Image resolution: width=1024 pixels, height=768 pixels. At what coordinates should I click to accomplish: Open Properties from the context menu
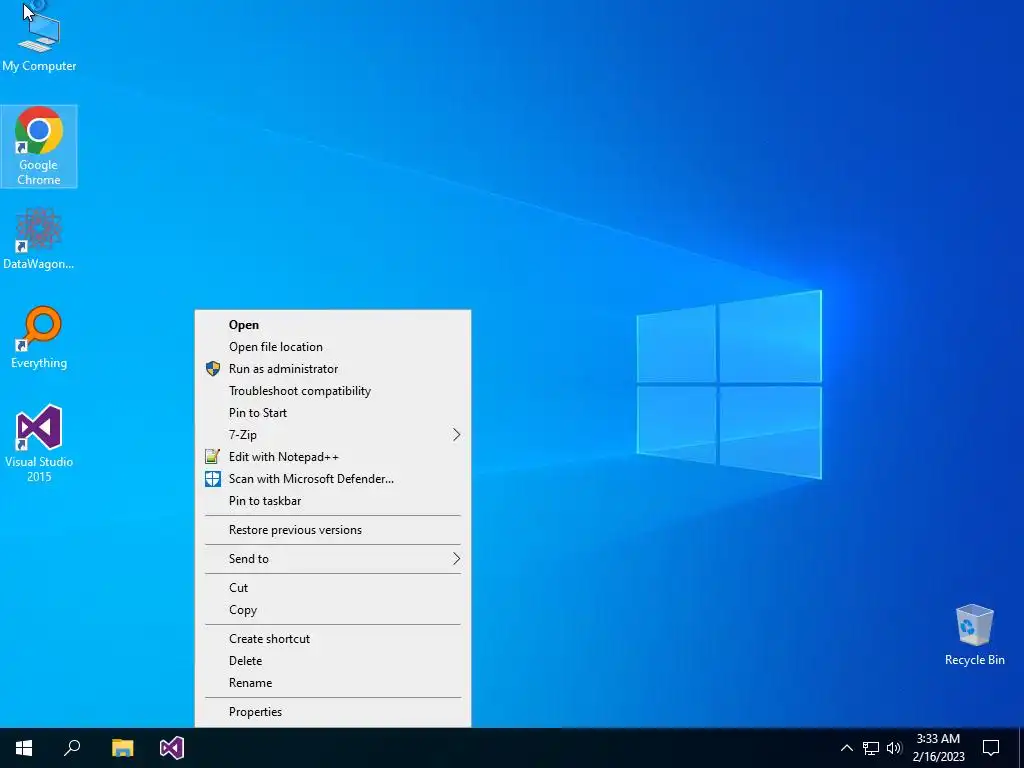(x=333, y=712)
